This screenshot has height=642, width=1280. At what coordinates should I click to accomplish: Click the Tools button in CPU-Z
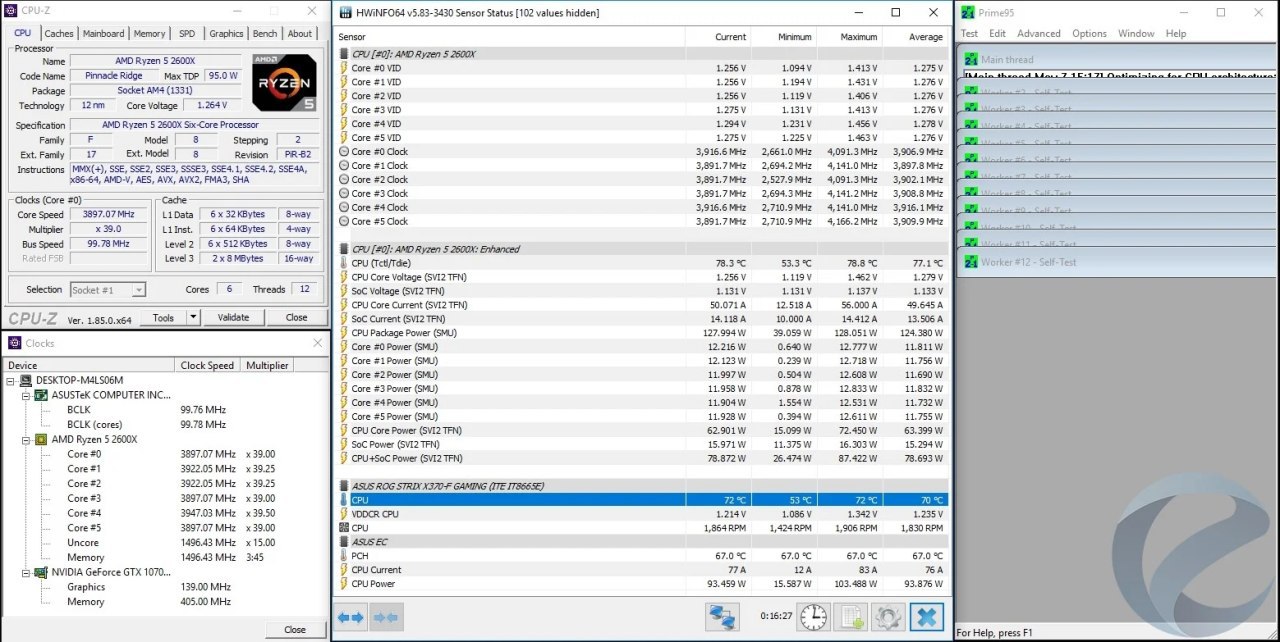pyautogui.click(x=163, y=318)
